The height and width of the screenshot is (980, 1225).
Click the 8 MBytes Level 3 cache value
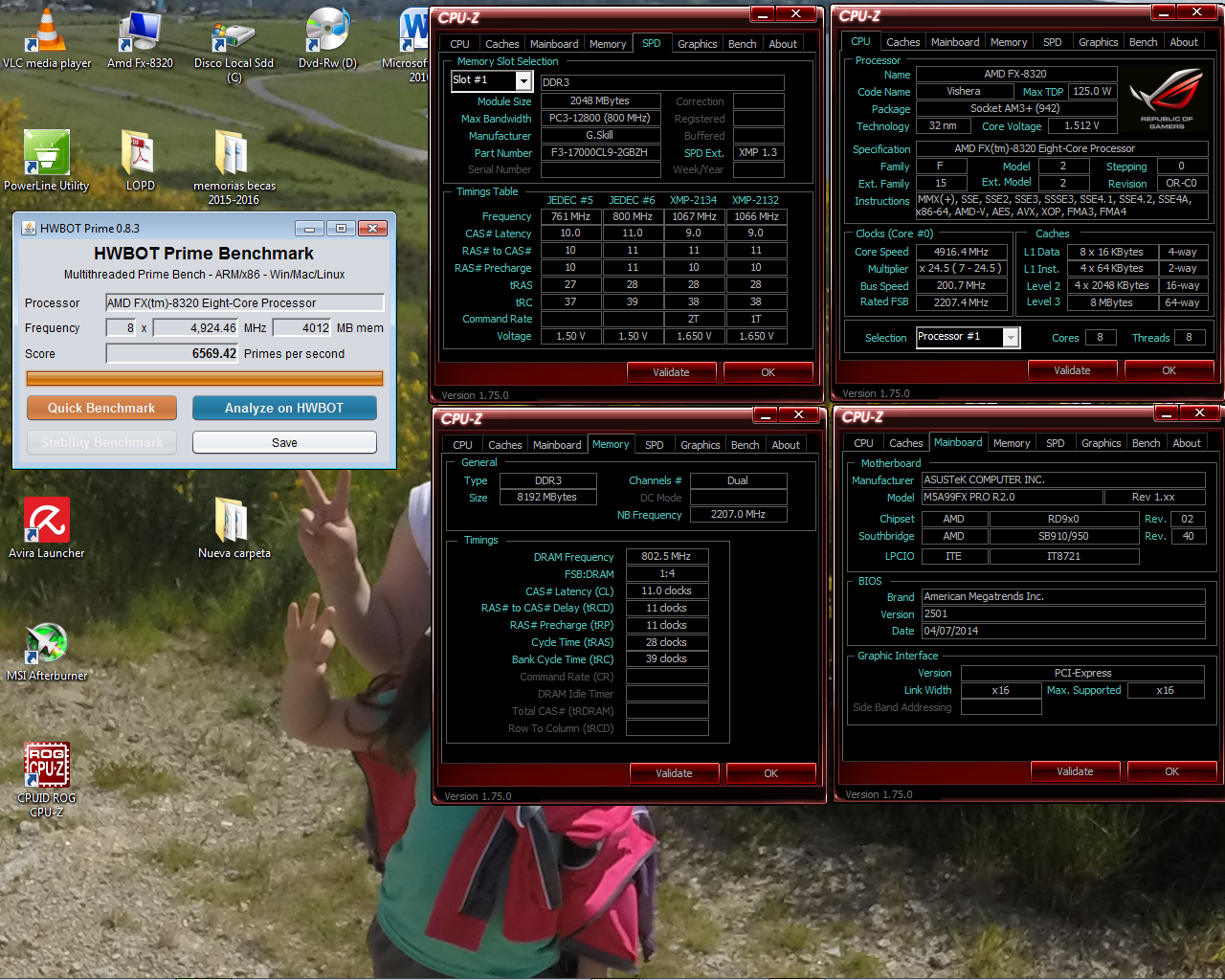[x=1112, y=301]
